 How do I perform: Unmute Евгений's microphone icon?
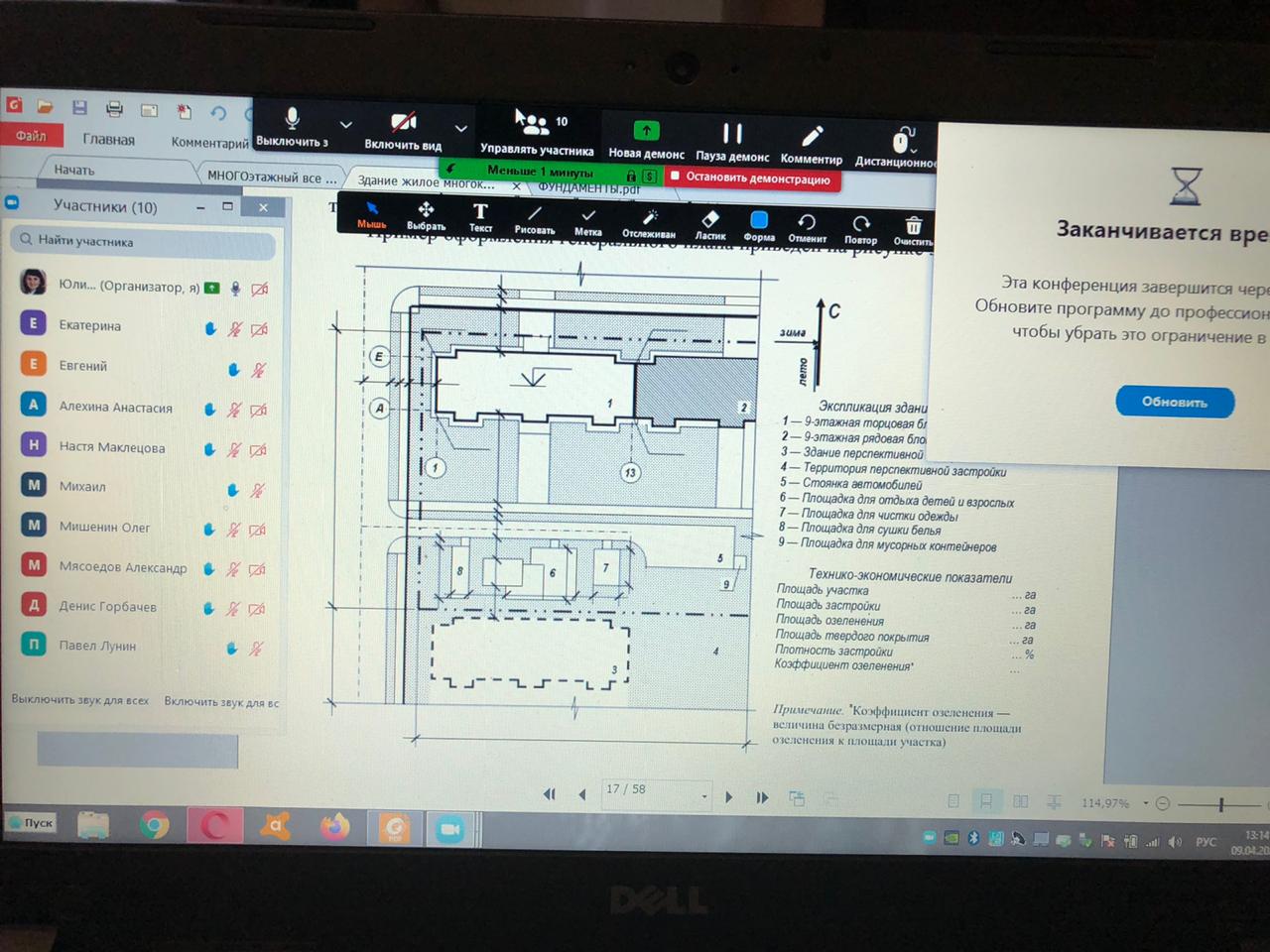[258, 370]
